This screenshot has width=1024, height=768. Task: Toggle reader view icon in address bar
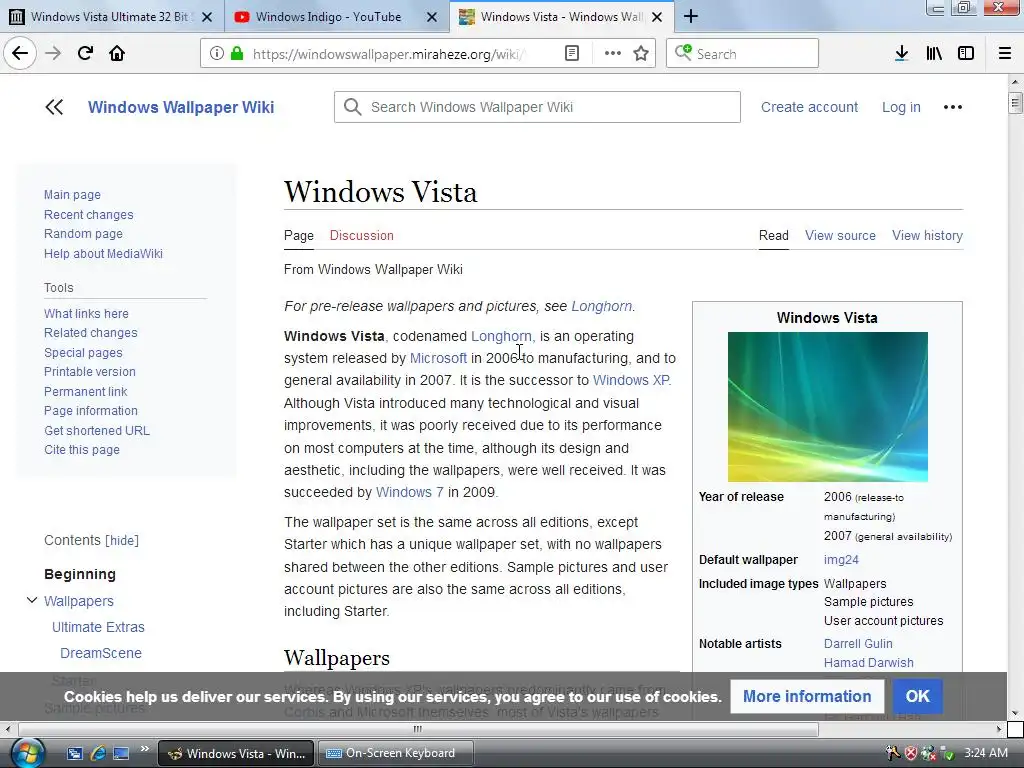click(571, 53)
